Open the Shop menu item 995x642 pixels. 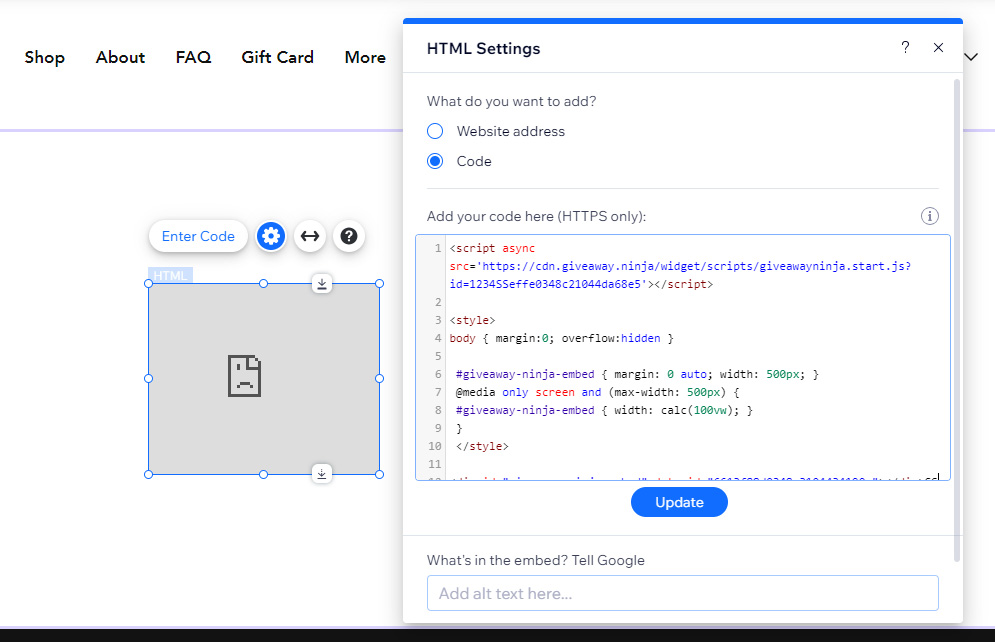pyautogui.click(x=44, y=57)
